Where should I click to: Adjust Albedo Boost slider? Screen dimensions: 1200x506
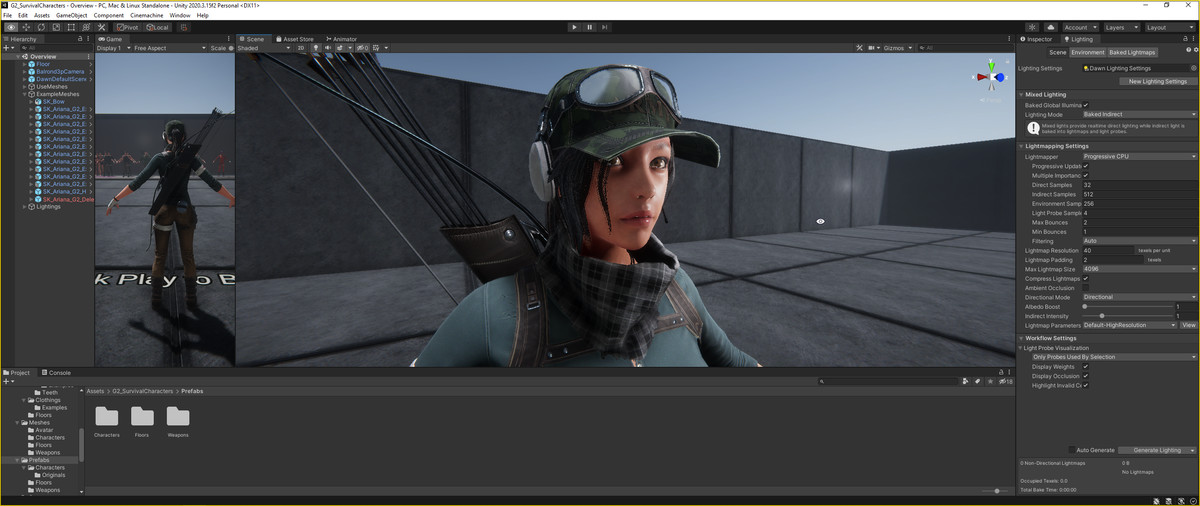click(1128, 306)
